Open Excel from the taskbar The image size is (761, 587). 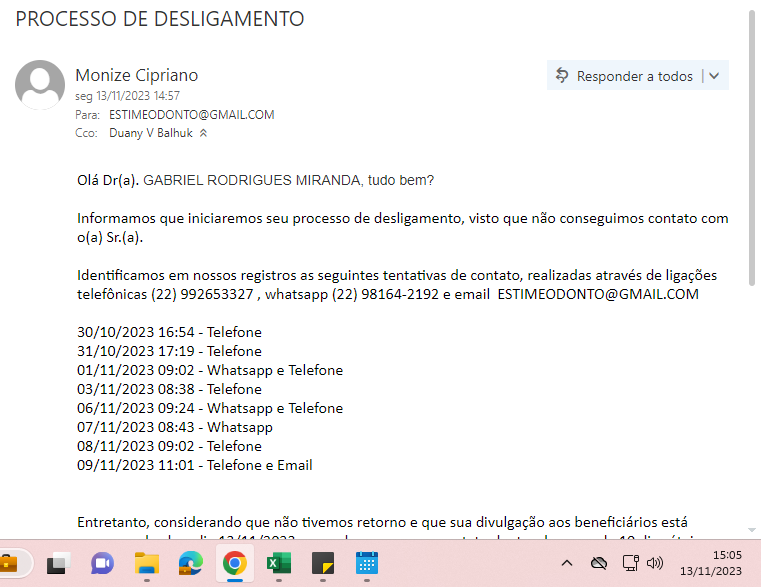point(279,563)
